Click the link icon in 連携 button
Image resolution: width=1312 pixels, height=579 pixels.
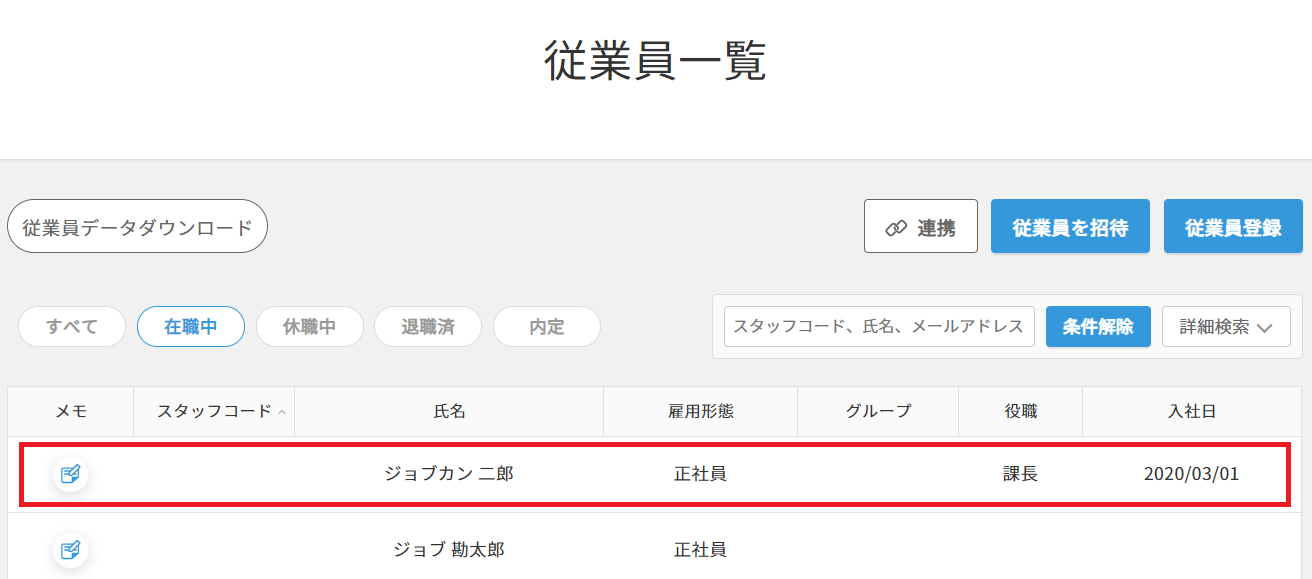896,228
